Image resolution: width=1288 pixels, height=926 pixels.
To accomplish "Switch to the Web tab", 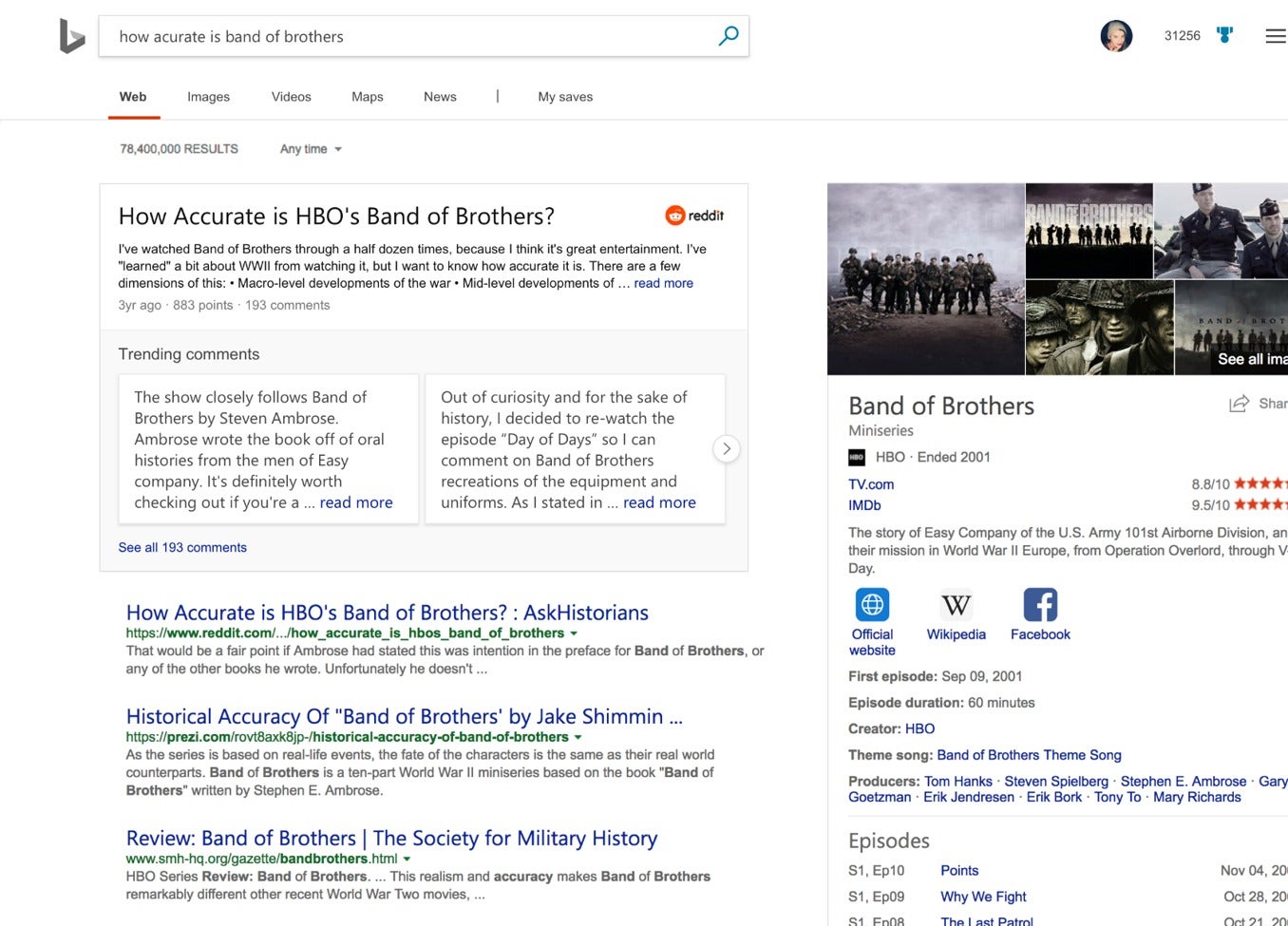I will 133,97.
